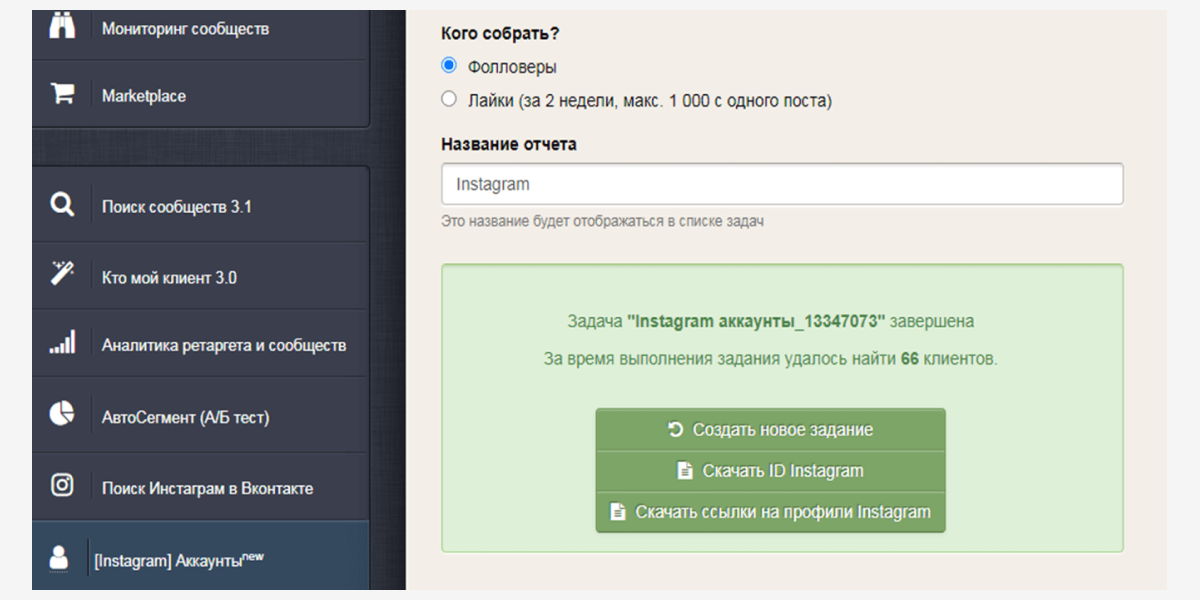Go to Поиск сообществ 3.1
This screenshot has height=600, width=1200.
pos(201,207)
